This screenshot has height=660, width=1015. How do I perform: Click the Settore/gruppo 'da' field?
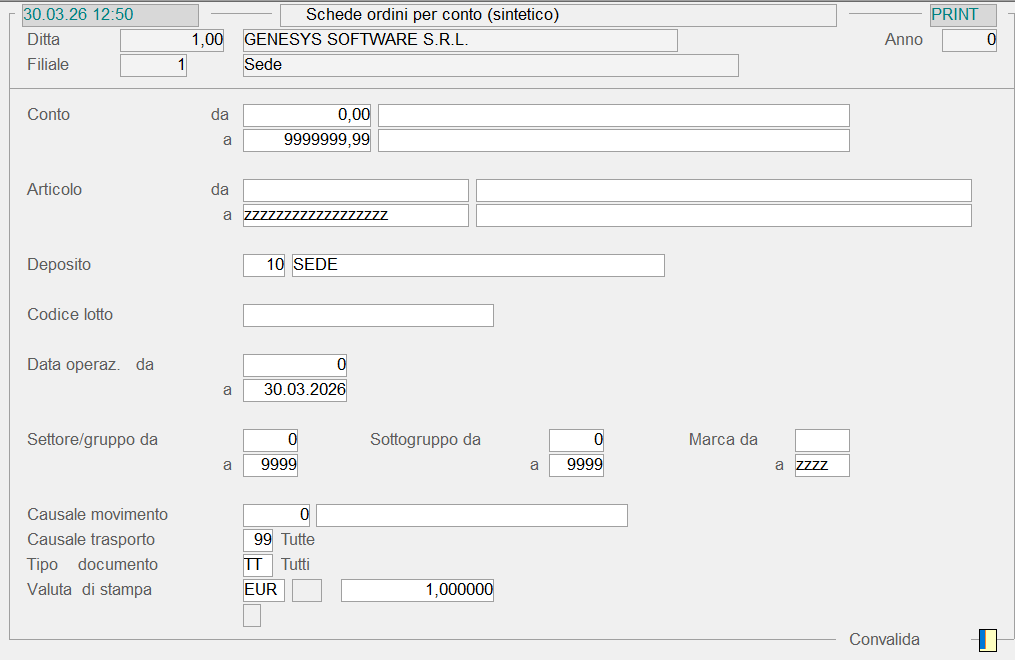(271, 440)
